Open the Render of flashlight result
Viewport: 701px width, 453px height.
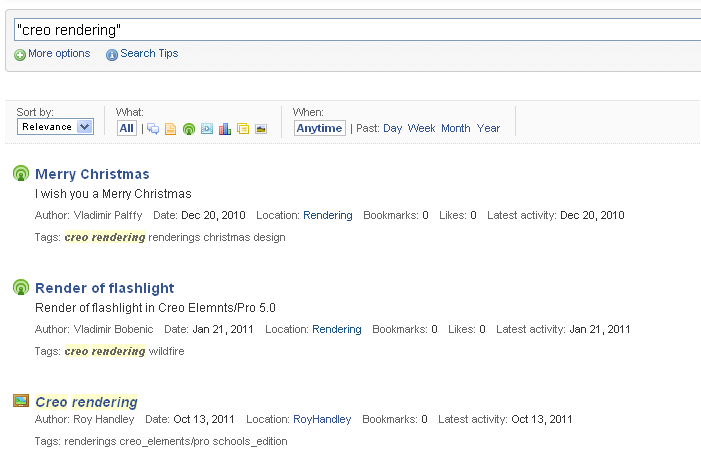pos(105,288)
